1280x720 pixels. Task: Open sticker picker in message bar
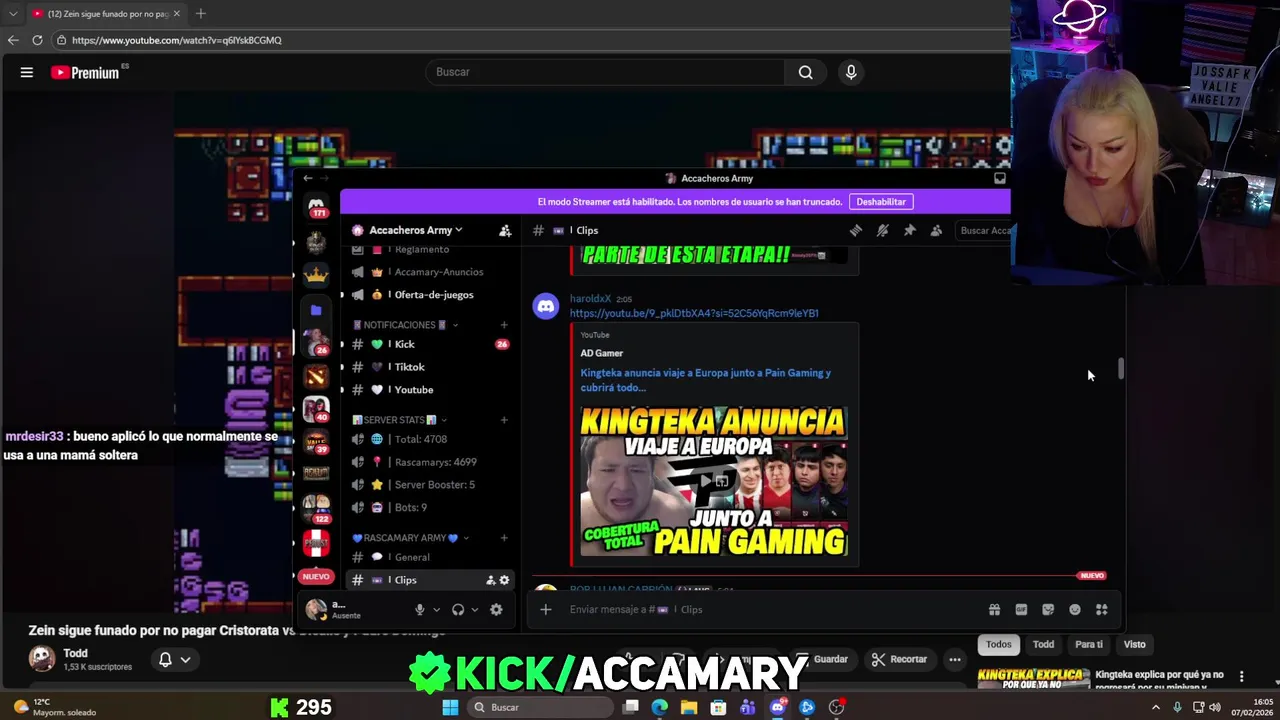1048,610
